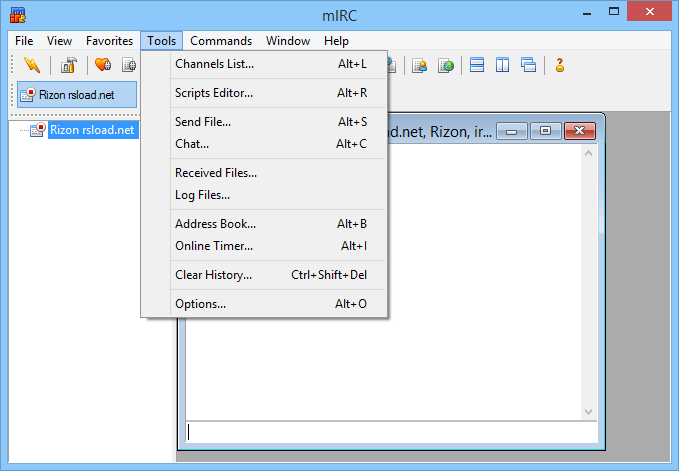Select Send File in Tools menu
The image size is (679, 471).
click(264, 122)
